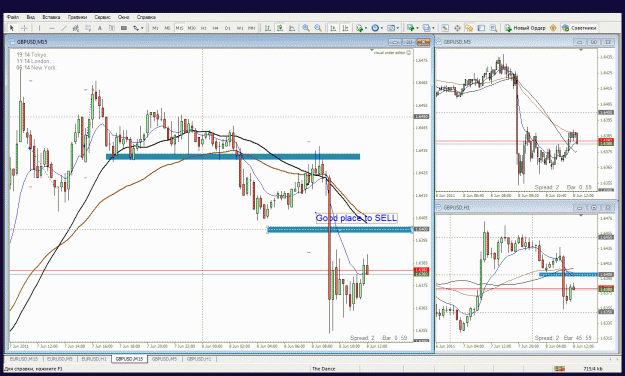
Task: Select the 'Good place to SELL' label
Action: pyautogui.click(x=356, y=218)
